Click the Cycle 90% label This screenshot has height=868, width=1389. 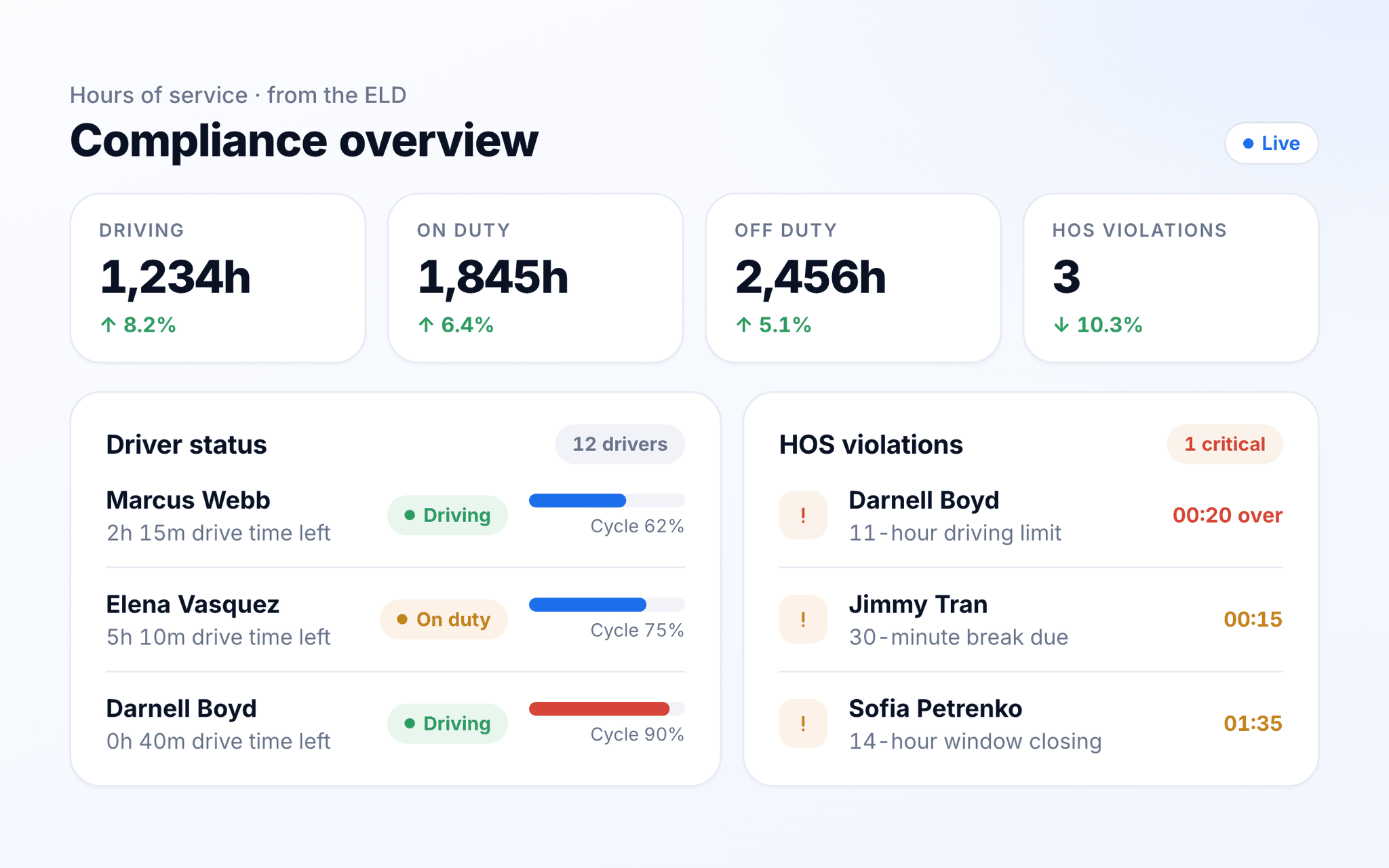click(637, 734)
